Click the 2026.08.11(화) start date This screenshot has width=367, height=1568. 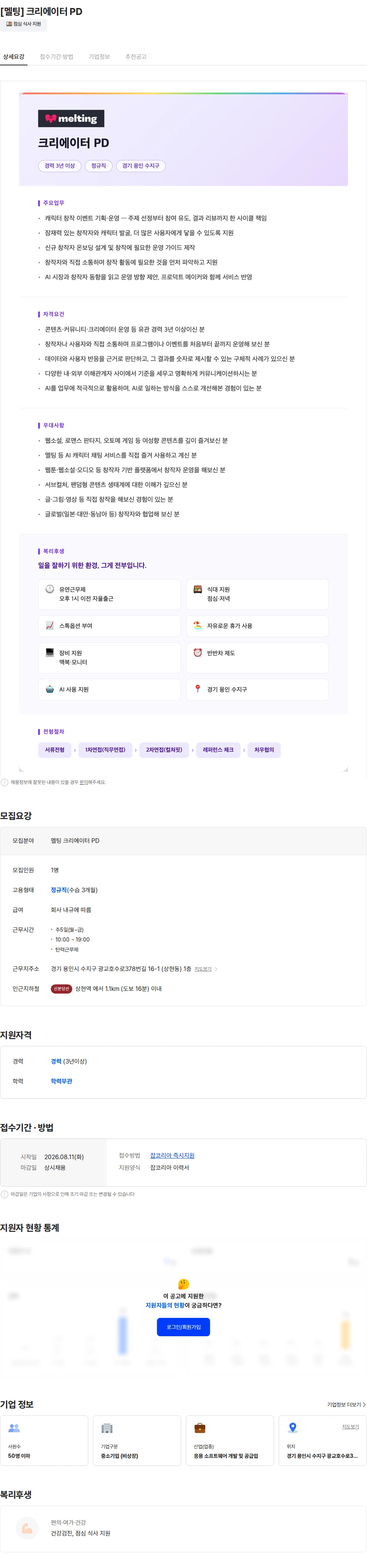[x=64, y=1156]
